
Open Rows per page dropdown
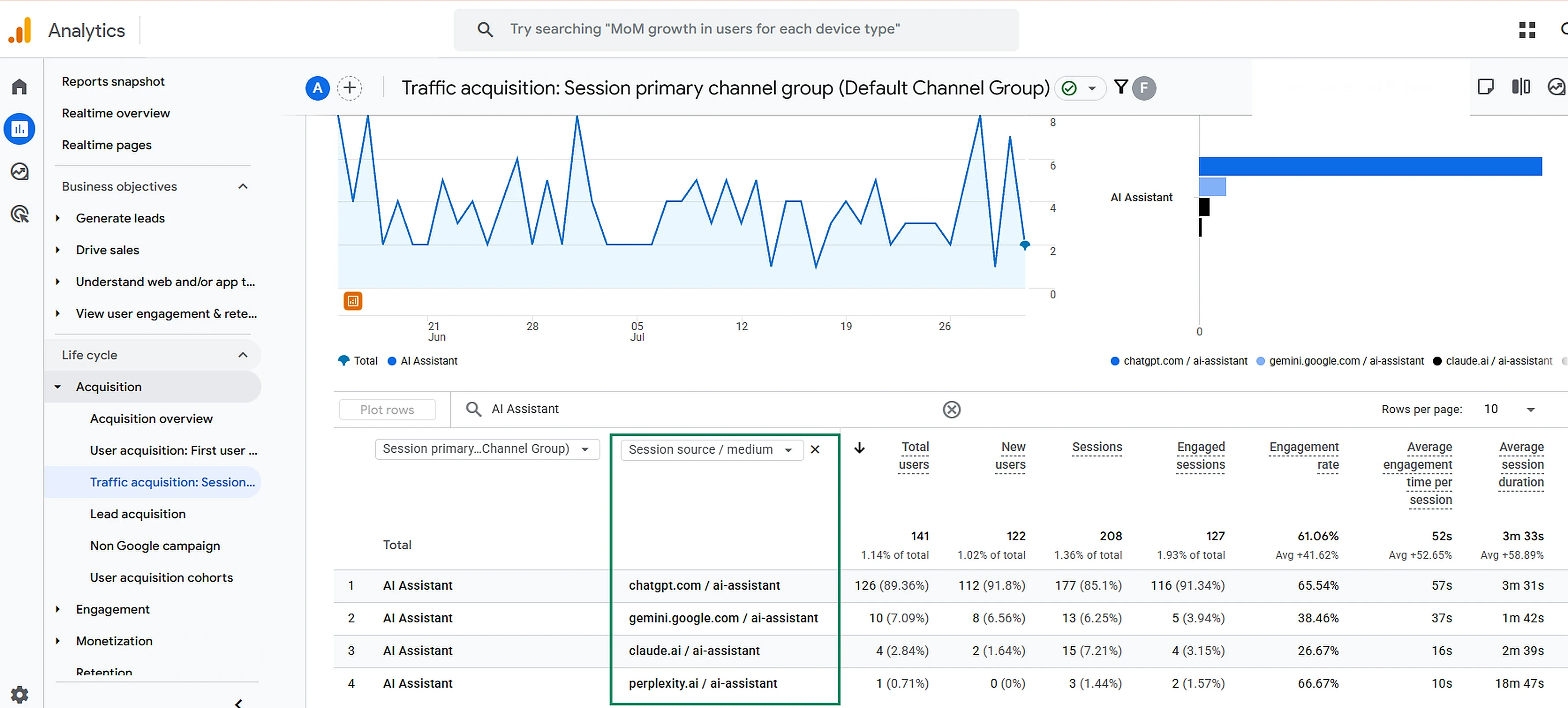click(x=1510, y=409)
